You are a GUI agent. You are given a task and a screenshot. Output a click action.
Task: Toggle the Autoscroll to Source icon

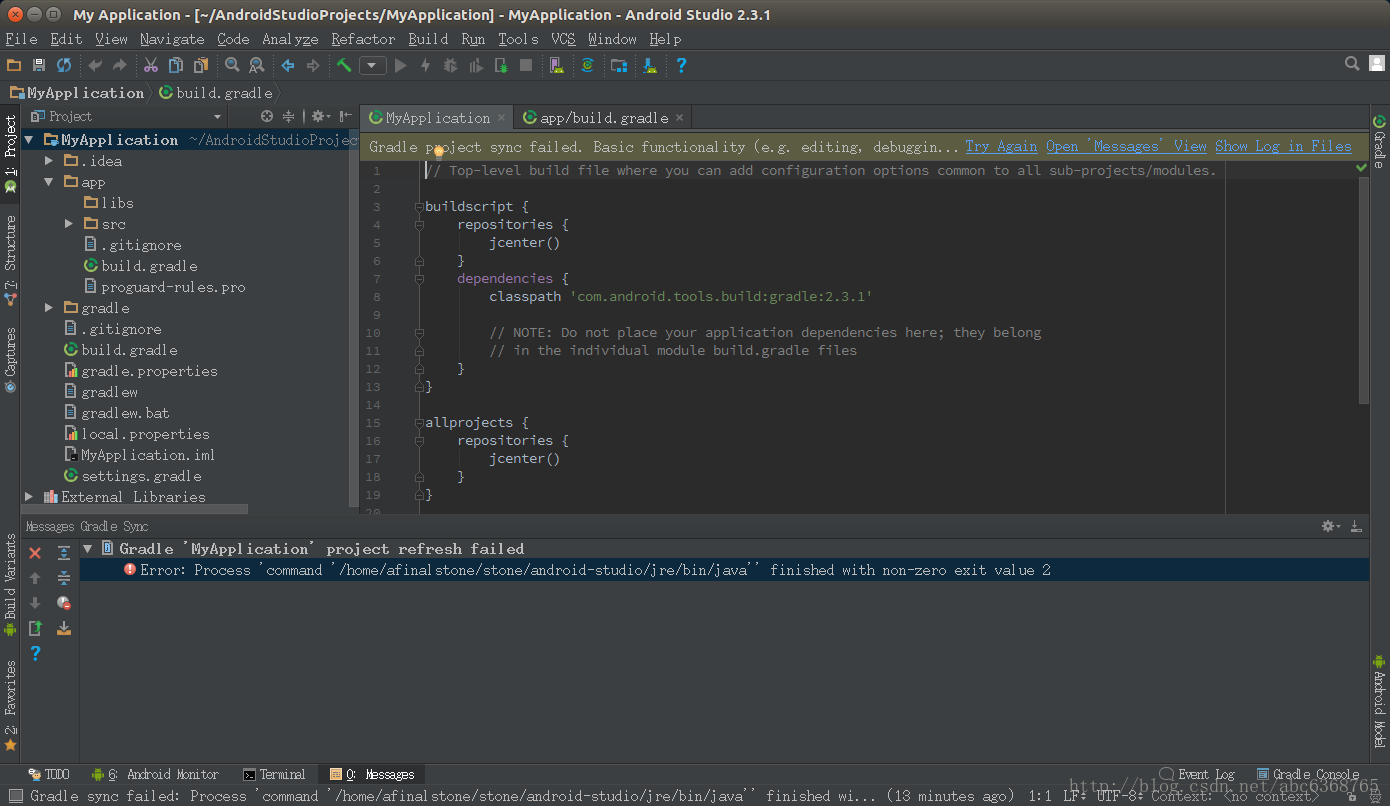click(64, 628)
